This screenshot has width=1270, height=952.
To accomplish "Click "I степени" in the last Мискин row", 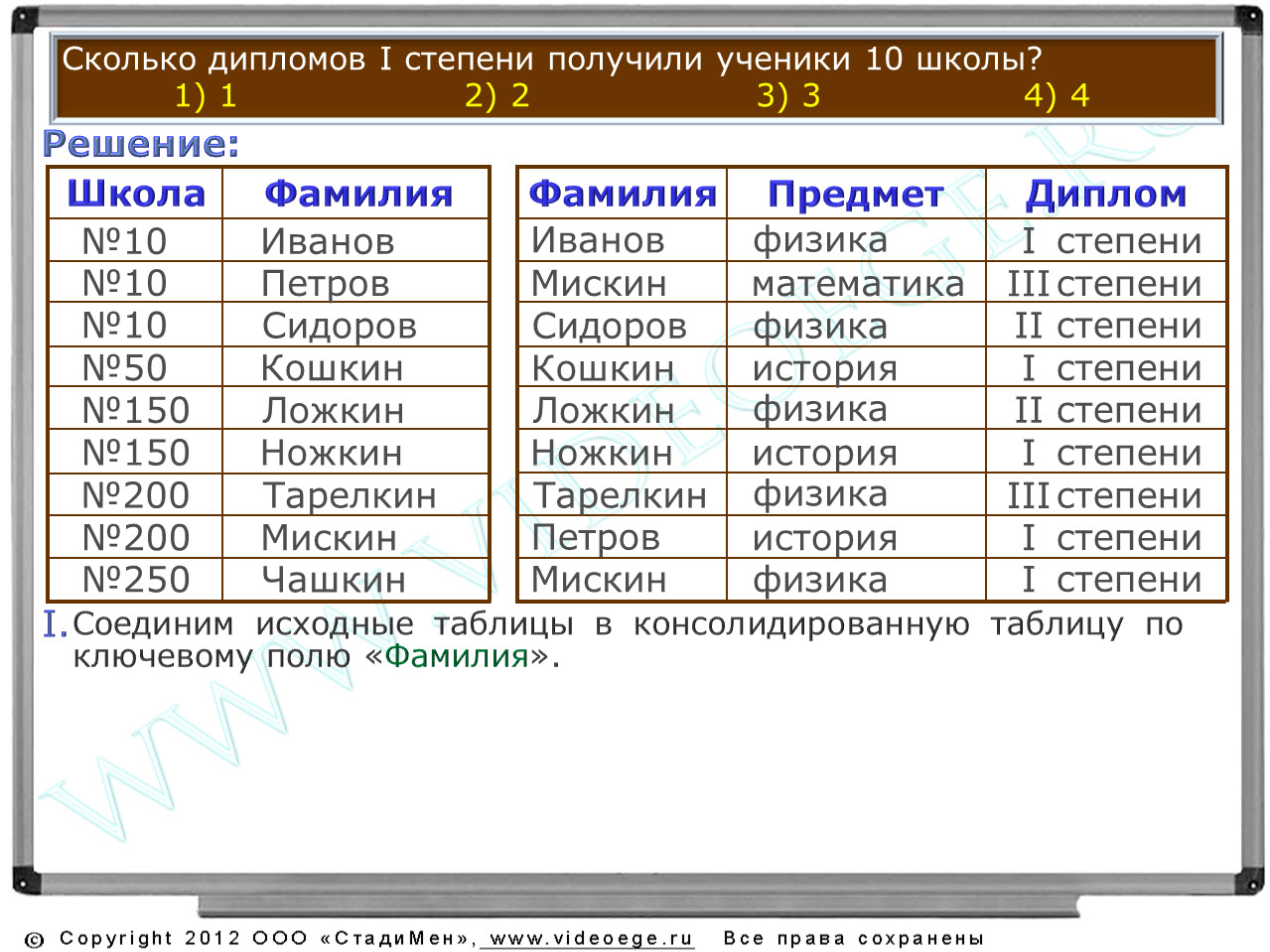I will [x=1111, y=580].
